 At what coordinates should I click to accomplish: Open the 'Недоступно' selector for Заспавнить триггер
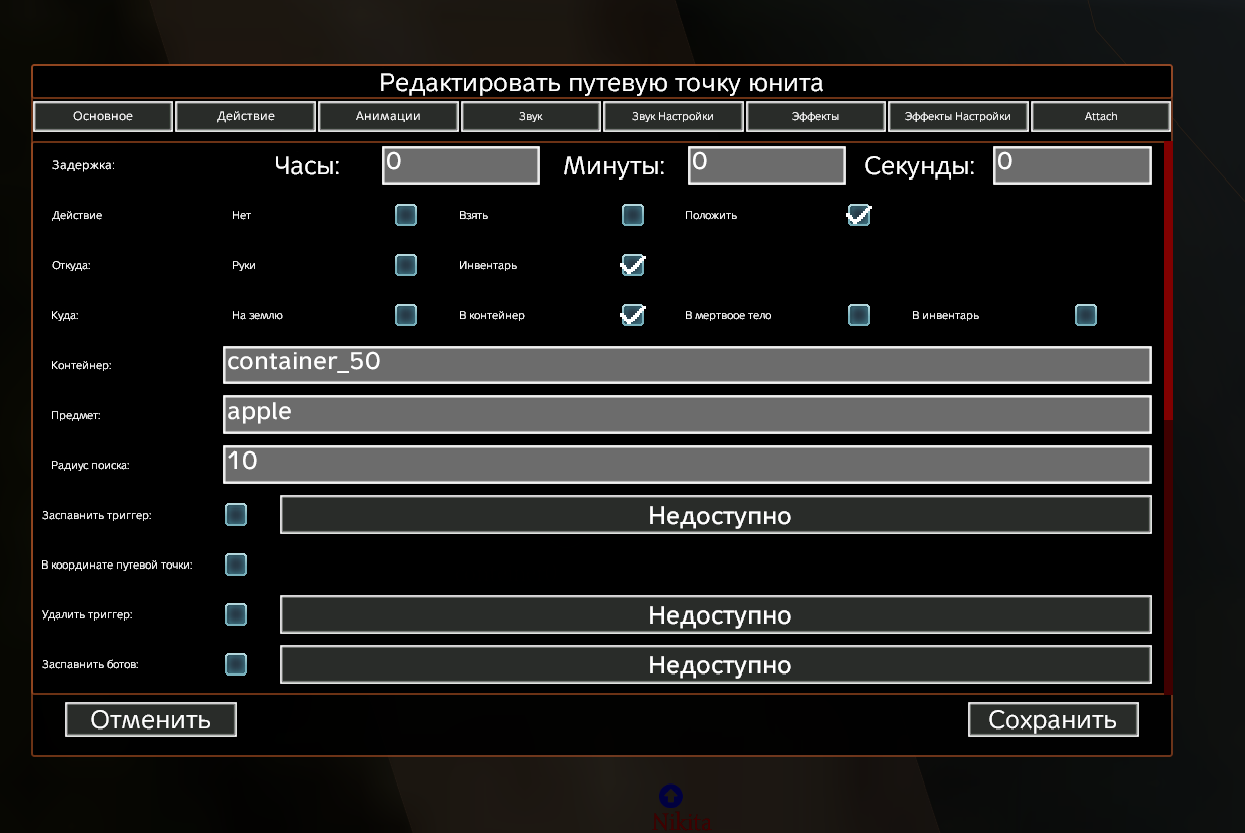716,515
